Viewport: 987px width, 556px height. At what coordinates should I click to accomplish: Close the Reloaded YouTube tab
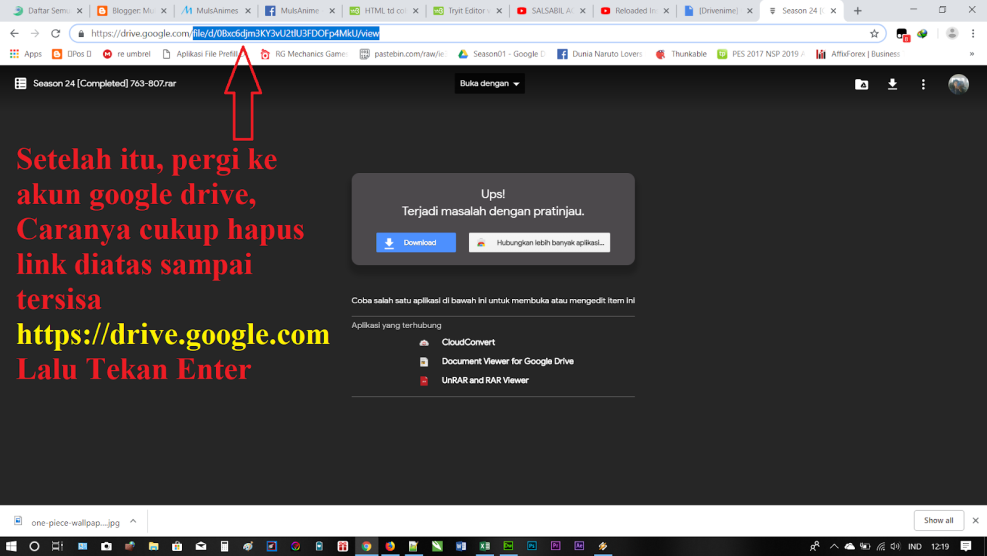click(x=666, y=11)
